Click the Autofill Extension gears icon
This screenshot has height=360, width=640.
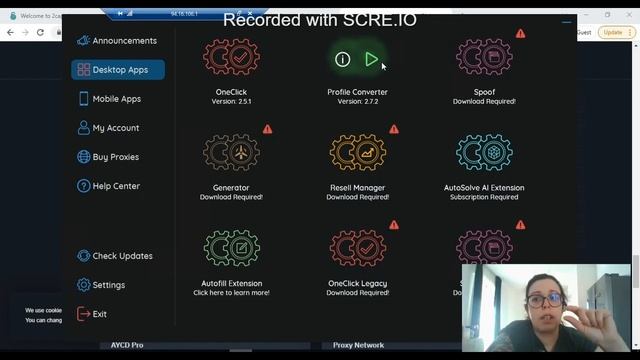[x=231, y=248]
